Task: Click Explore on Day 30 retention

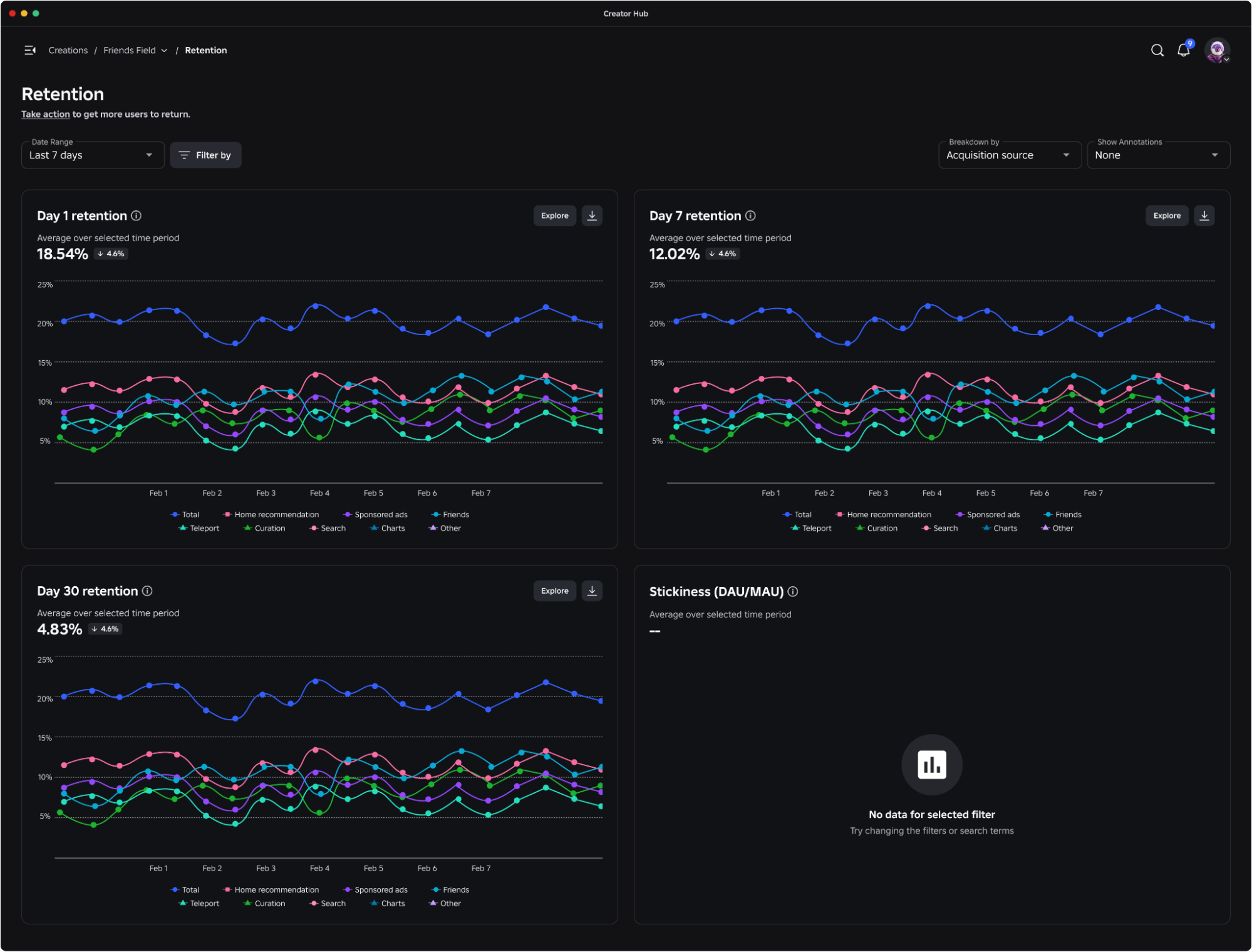Action: tap(554, 591)
